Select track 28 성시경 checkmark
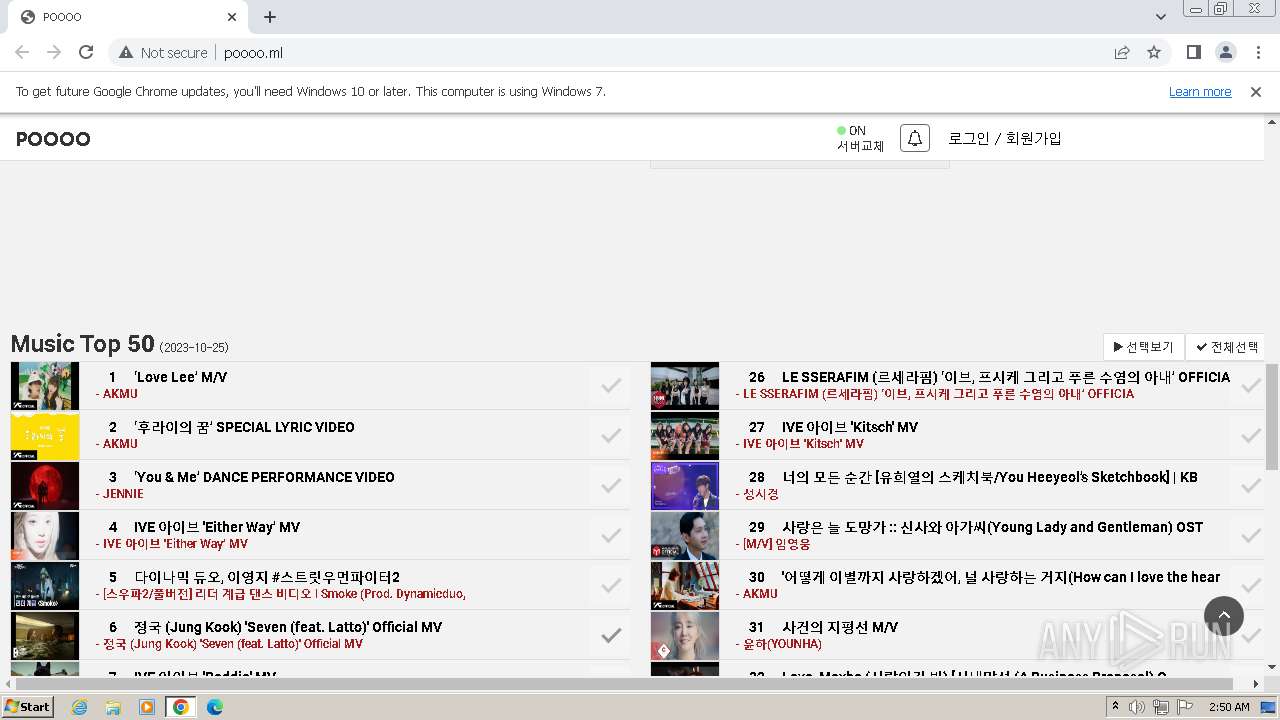The image size is (1280, 720). coord(1250,485)
